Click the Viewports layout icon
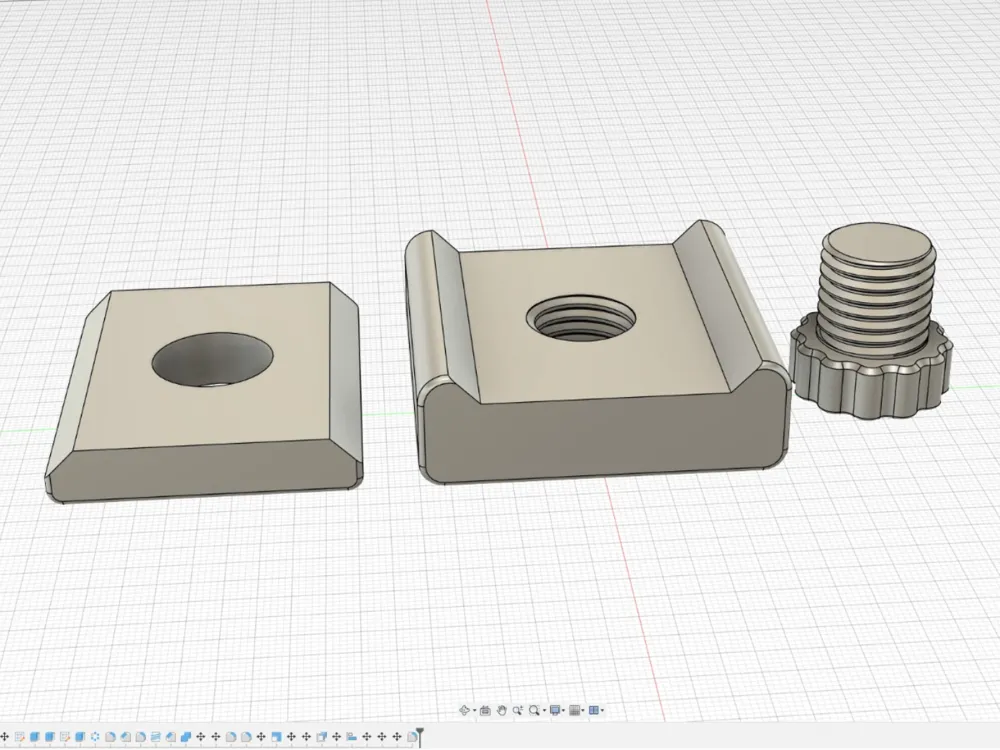The width and height of the screenshot is (1000, 750). [594, 710]
